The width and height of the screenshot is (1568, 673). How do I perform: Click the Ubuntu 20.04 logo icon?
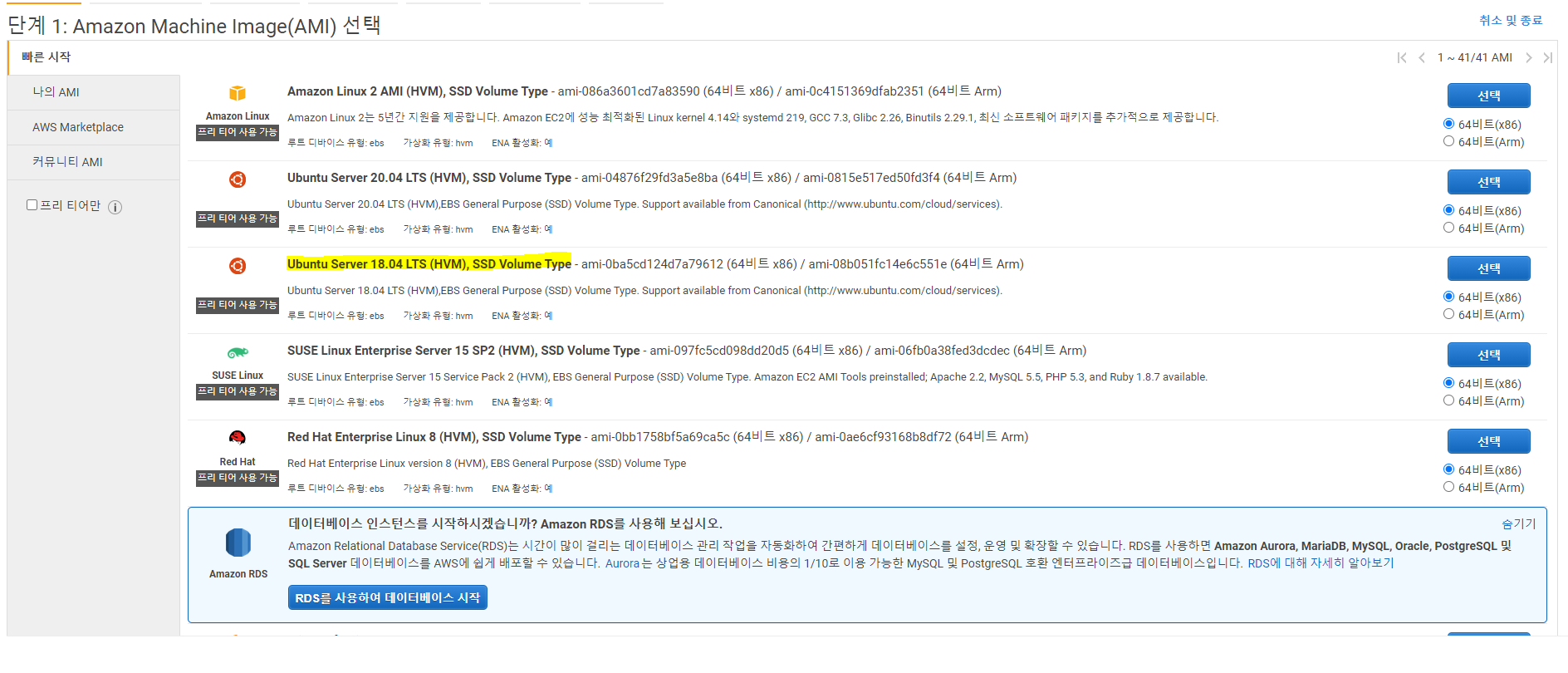pyautogui.click(x=238, y=179)
